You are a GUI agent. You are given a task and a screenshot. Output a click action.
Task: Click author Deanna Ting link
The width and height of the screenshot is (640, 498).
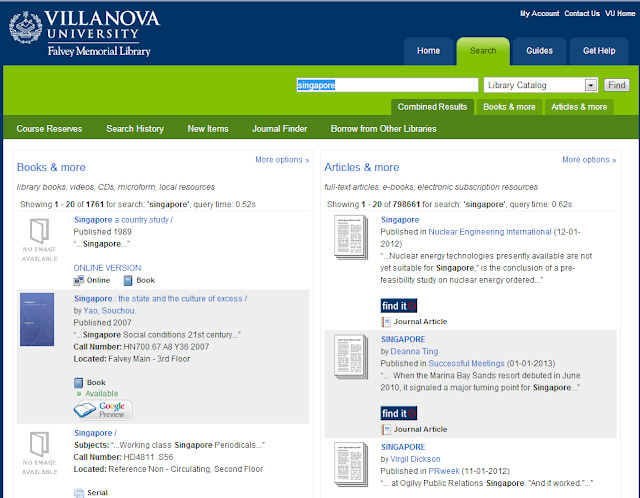pos(414,351)
